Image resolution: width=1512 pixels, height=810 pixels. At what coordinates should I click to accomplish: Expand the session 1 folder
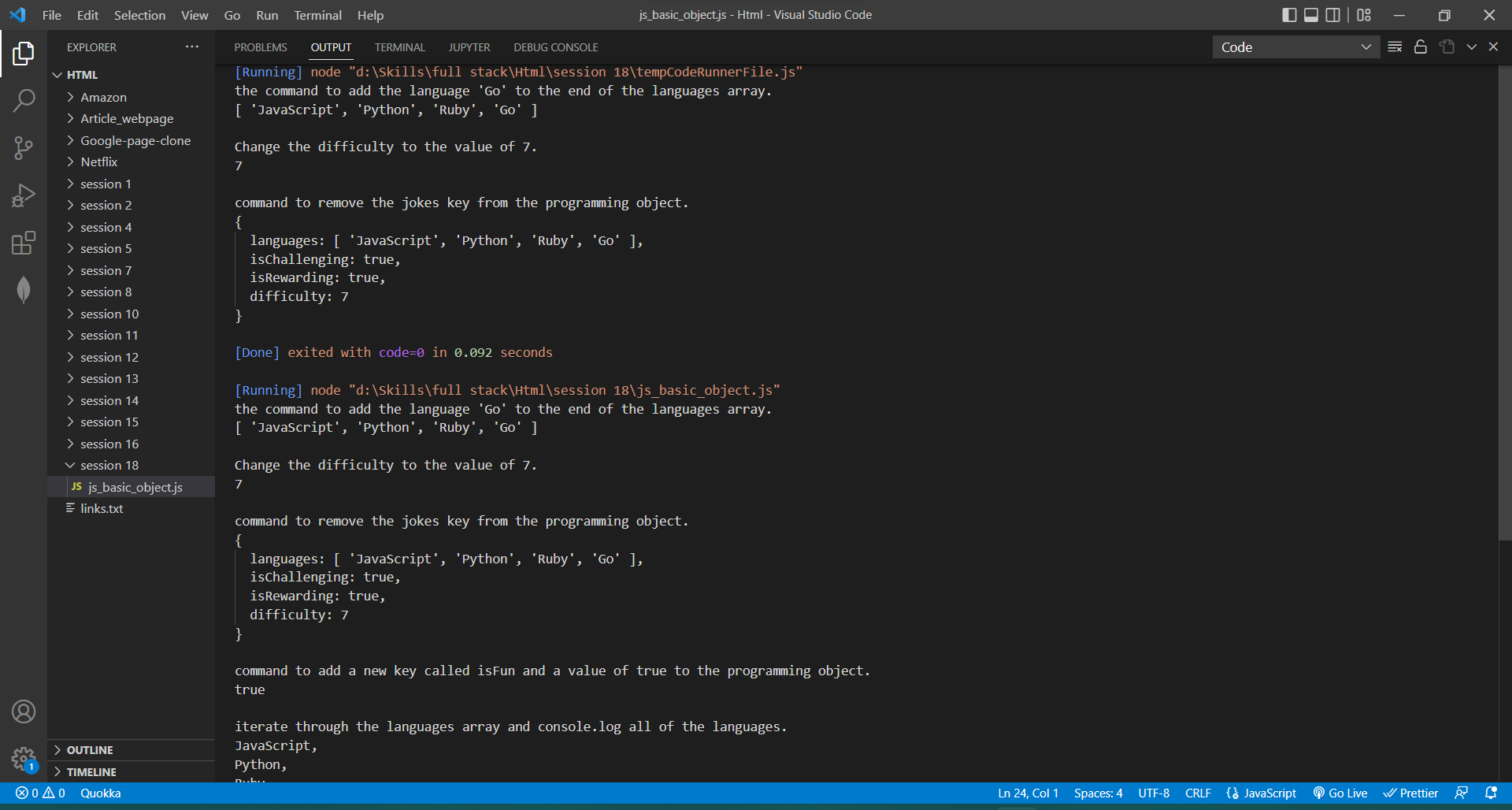pyautogui.click(x=131, y=184)
